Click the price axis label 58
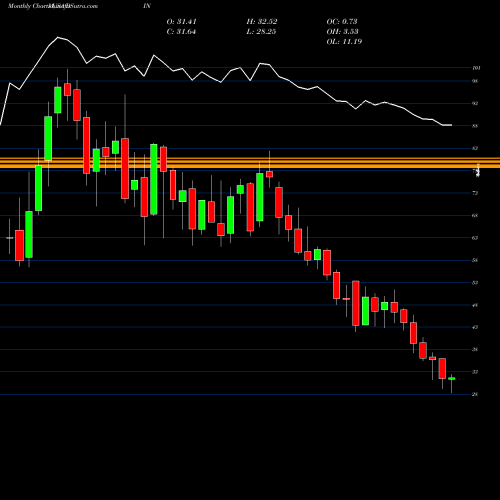500x500 pixels. click(475, 260)
